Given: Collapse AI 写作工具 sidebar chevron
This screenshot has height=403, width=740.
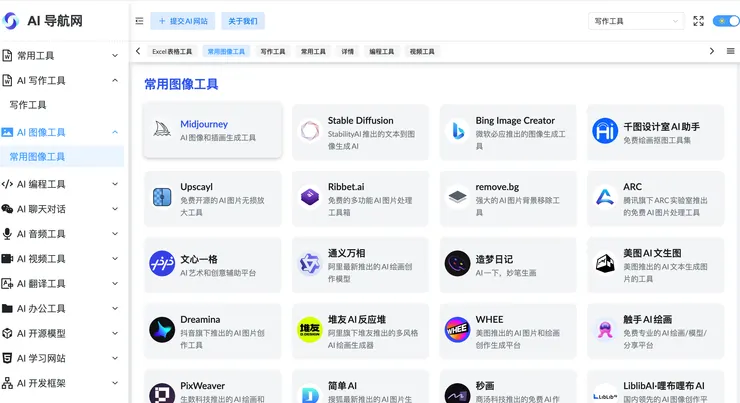Looking at the screenshot, I should (115, 80).
